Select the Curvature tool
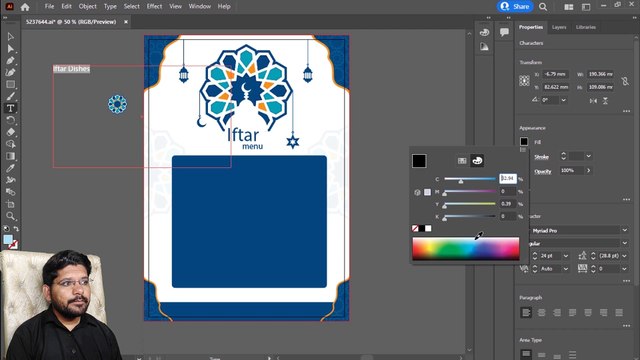The width and height of the screenshot is (640, 360). [x=11, y=73]
